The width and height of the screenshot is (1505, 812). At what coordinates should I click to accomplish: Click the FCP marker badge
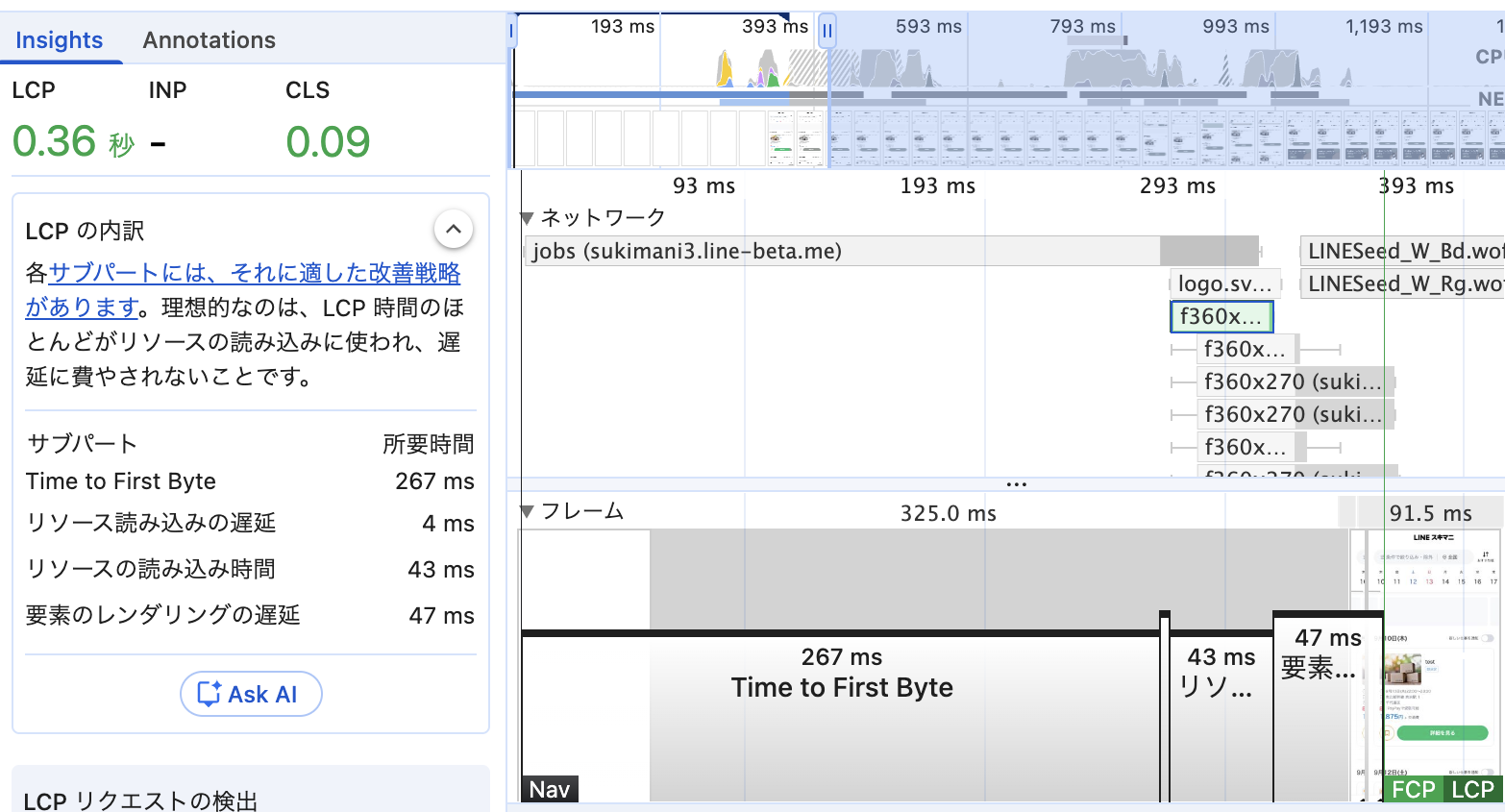click(1414, 790)
